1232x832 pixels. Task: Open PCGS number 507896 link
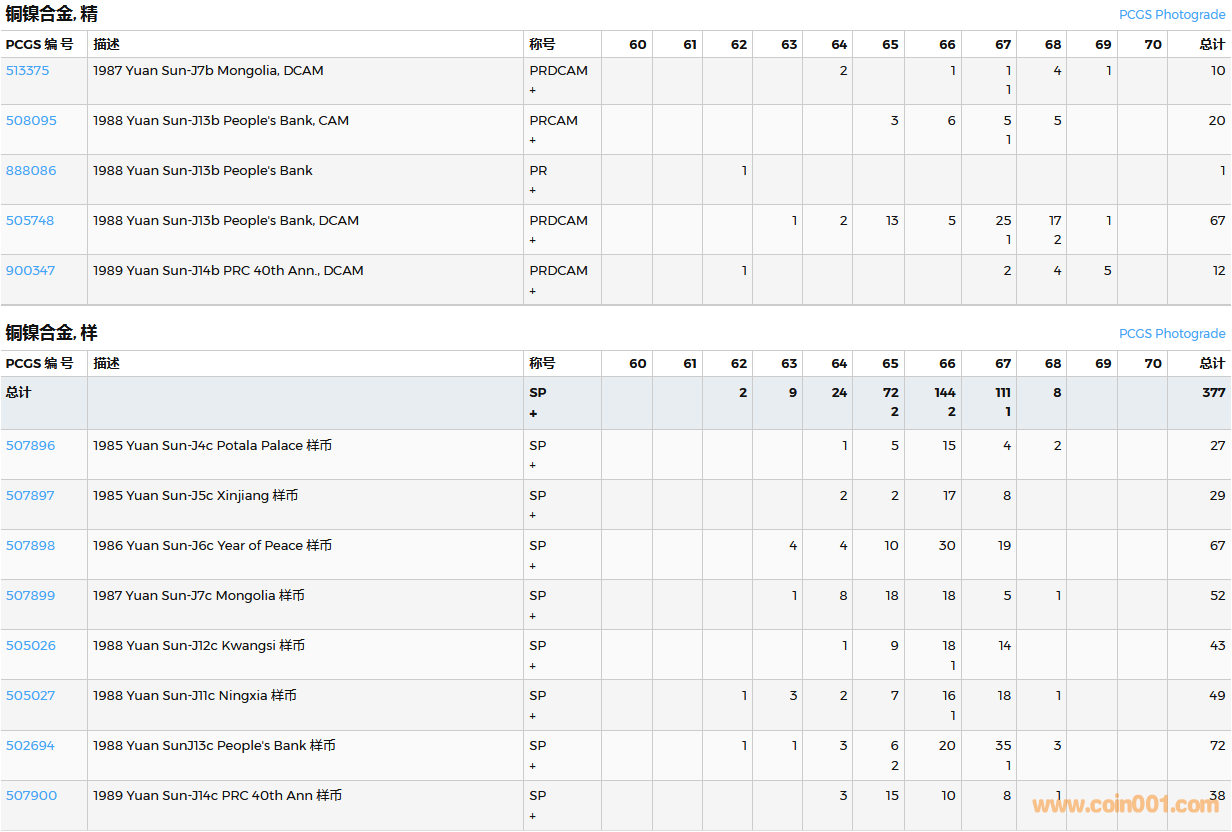(x=31, y=446)
